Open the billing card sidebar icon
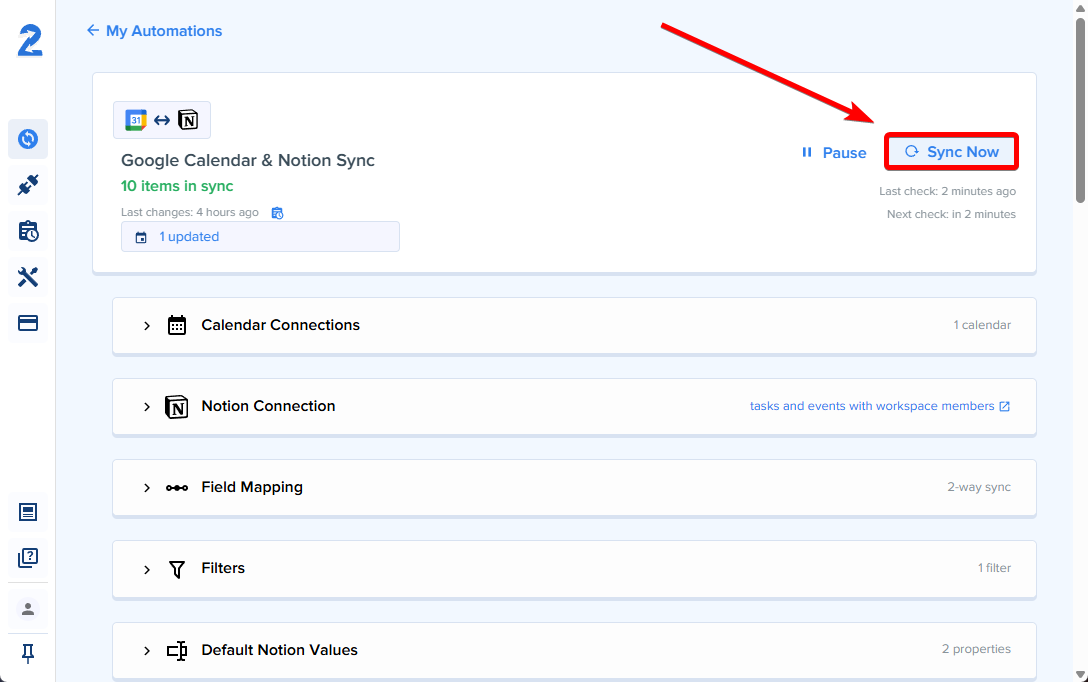The image size is (1088, 682). [28, 323]
